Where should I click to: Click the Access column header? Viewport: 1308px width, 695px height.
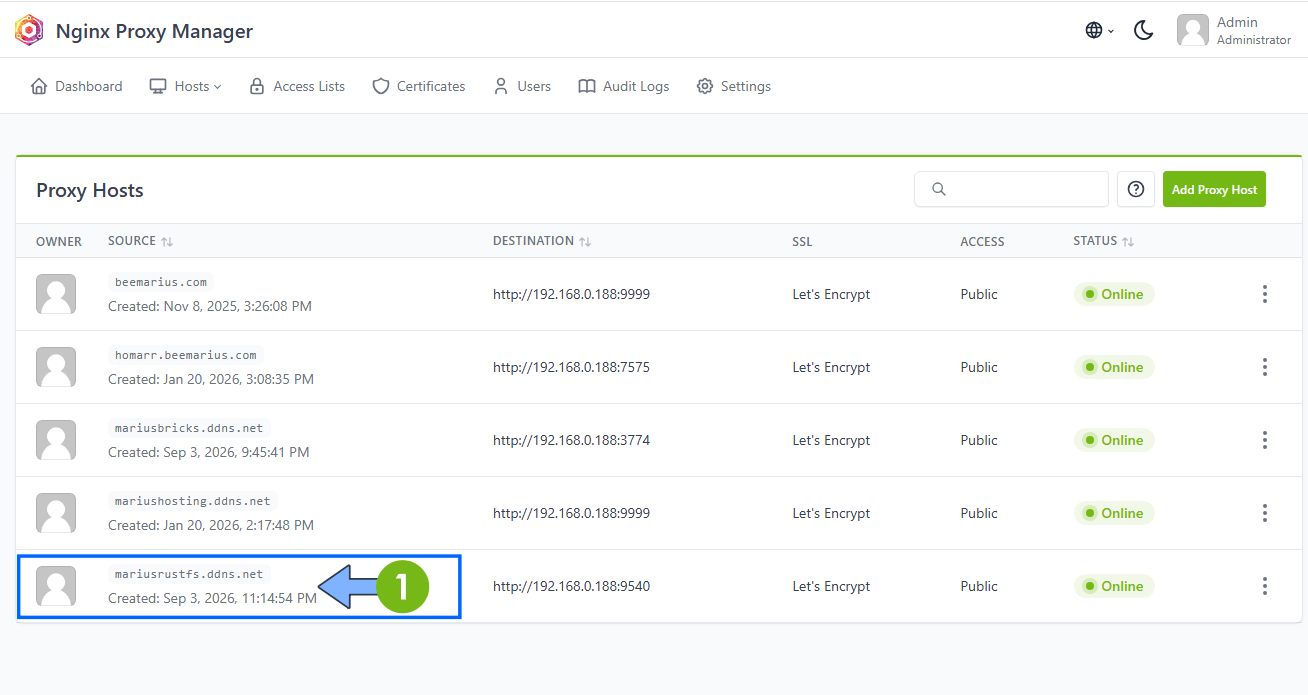982,241
